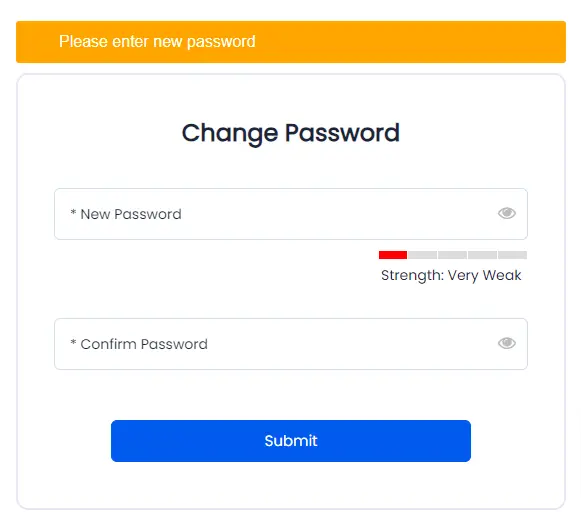Click the asterisk before New Password
The width and height of the screenshot is (581, 522).
point(73,212)
